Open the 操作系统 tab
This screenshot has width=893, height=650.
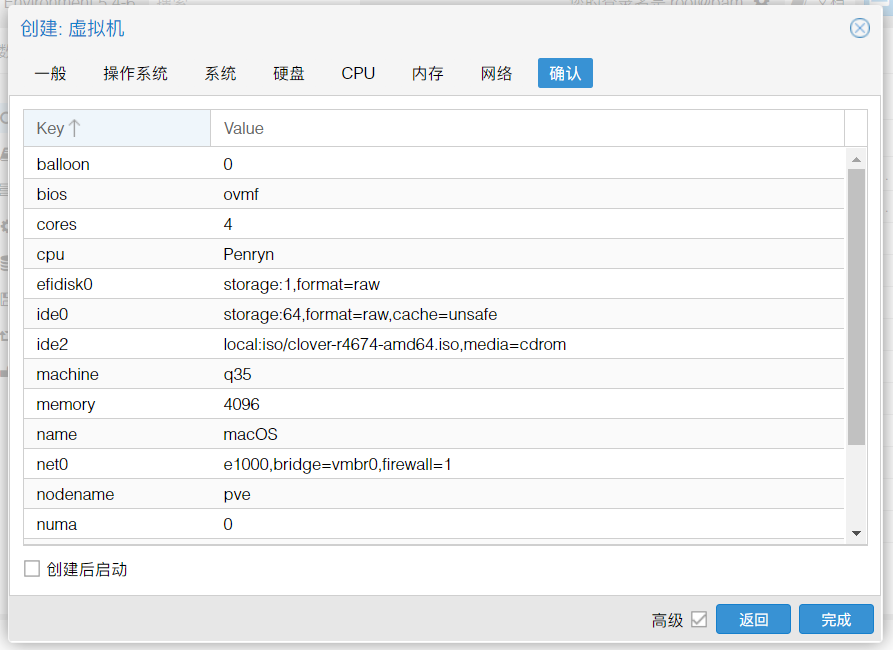pyautogui.click(x=135, y=73)
